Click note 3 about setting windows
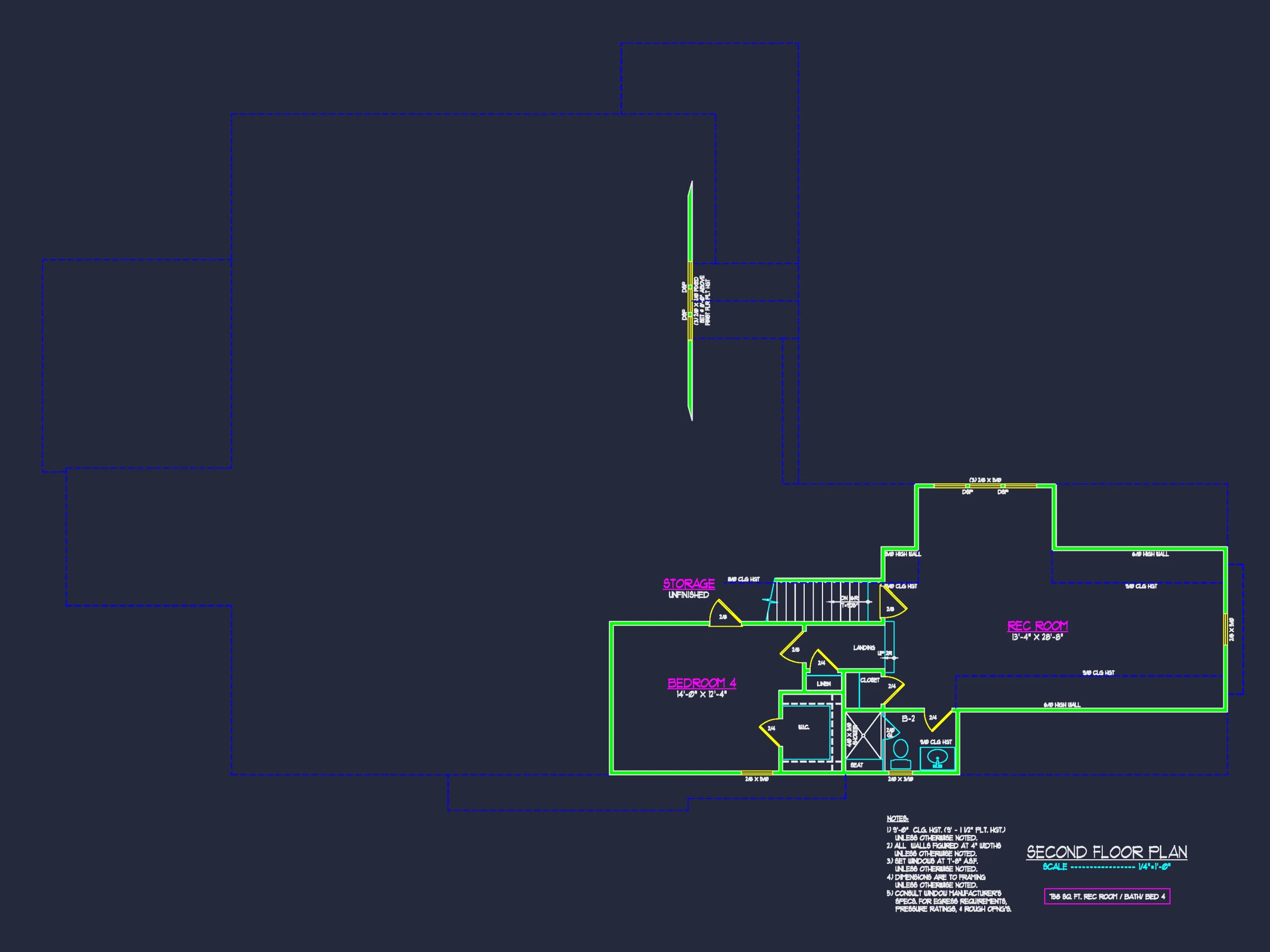 tap(932, 865)
